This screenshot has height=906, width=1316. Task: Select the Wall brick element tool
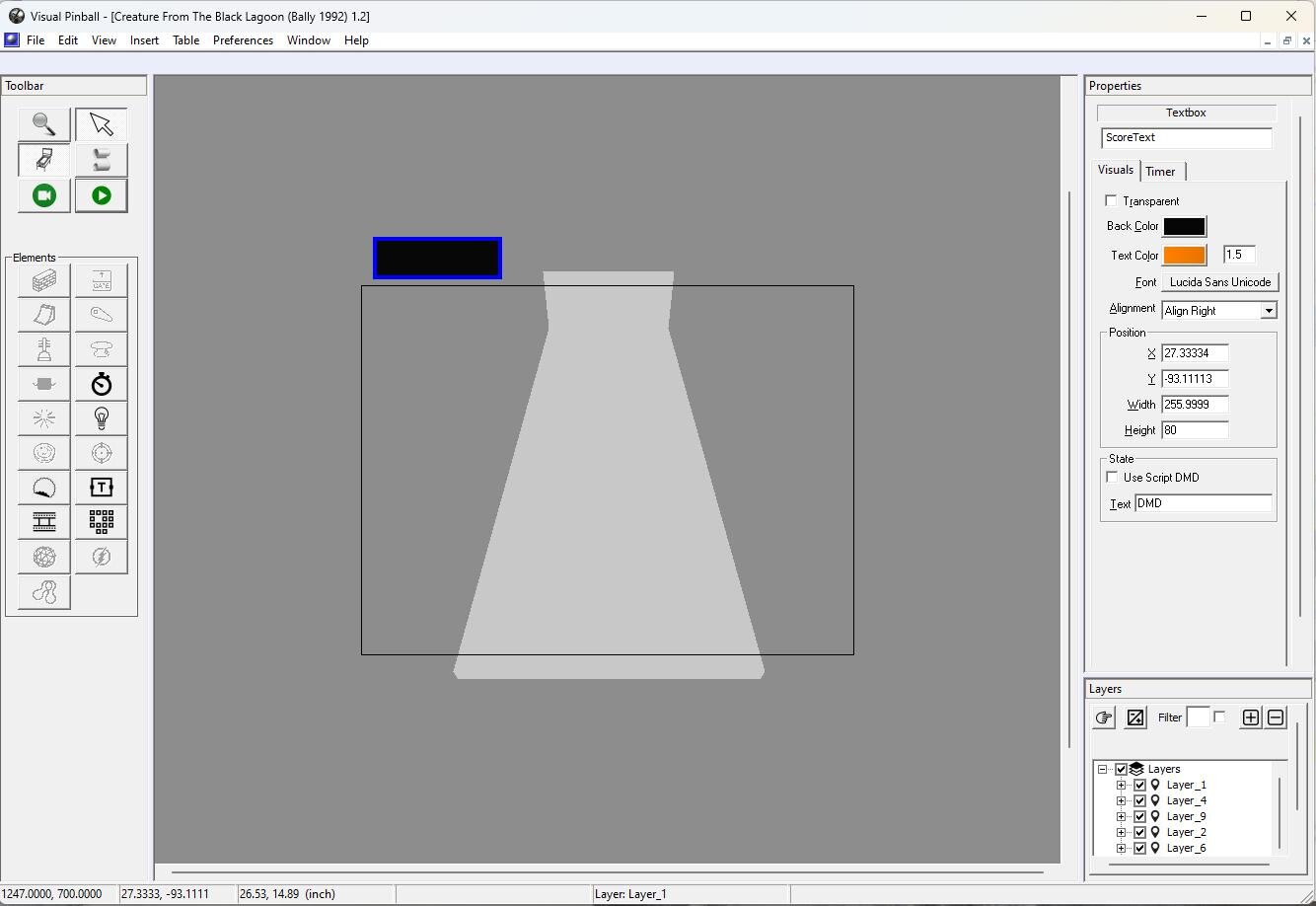coord(43,281)
